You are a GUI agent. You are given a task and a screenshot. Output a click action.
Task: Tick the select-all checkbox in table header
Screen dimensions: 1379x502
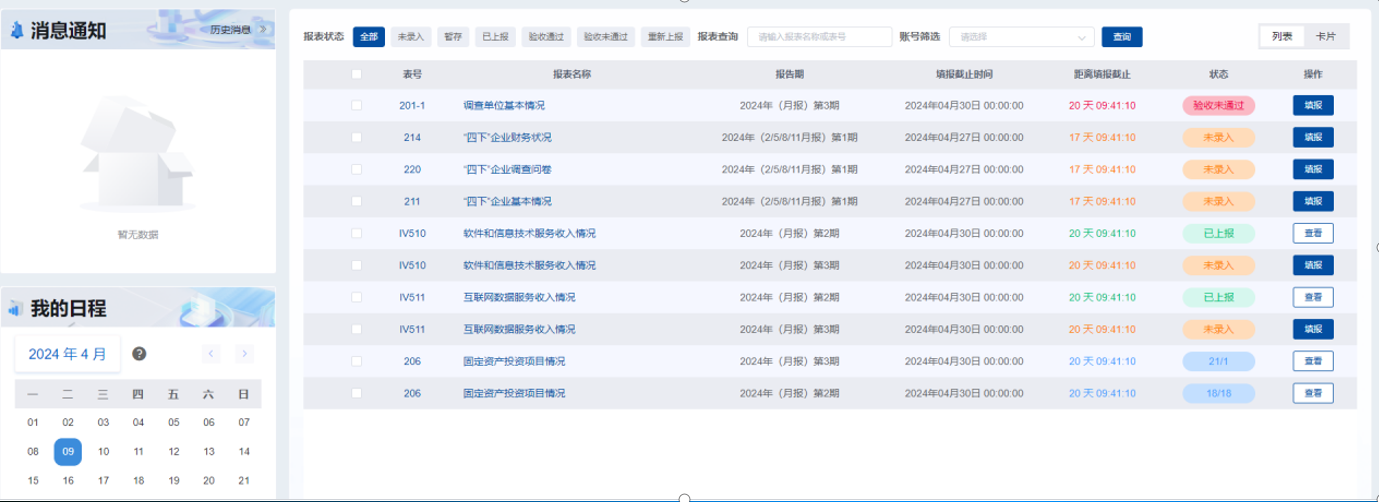[x=356, y=74]
